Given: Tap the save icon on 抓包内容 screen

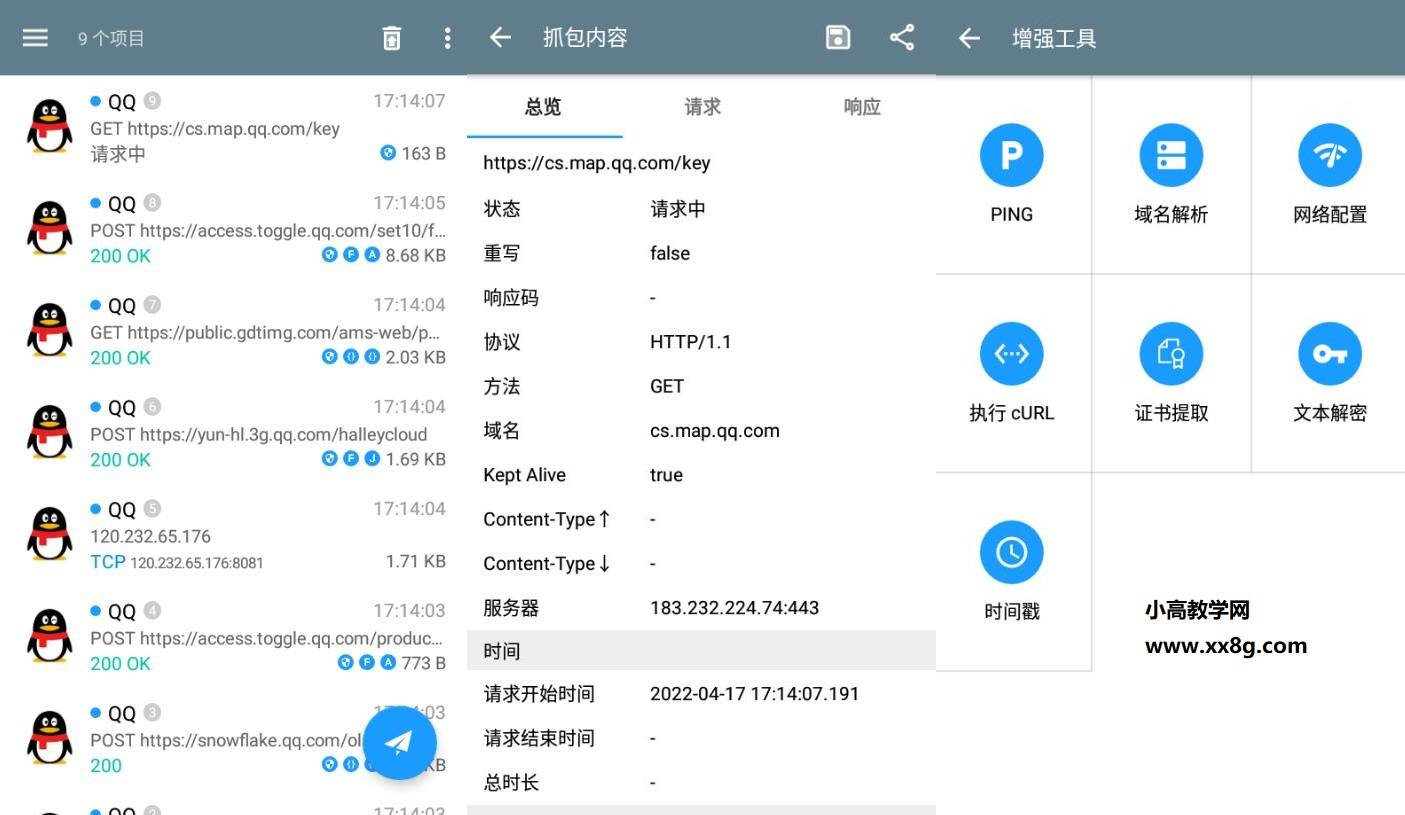Looking at the screenshot, I should coord(837,37).
